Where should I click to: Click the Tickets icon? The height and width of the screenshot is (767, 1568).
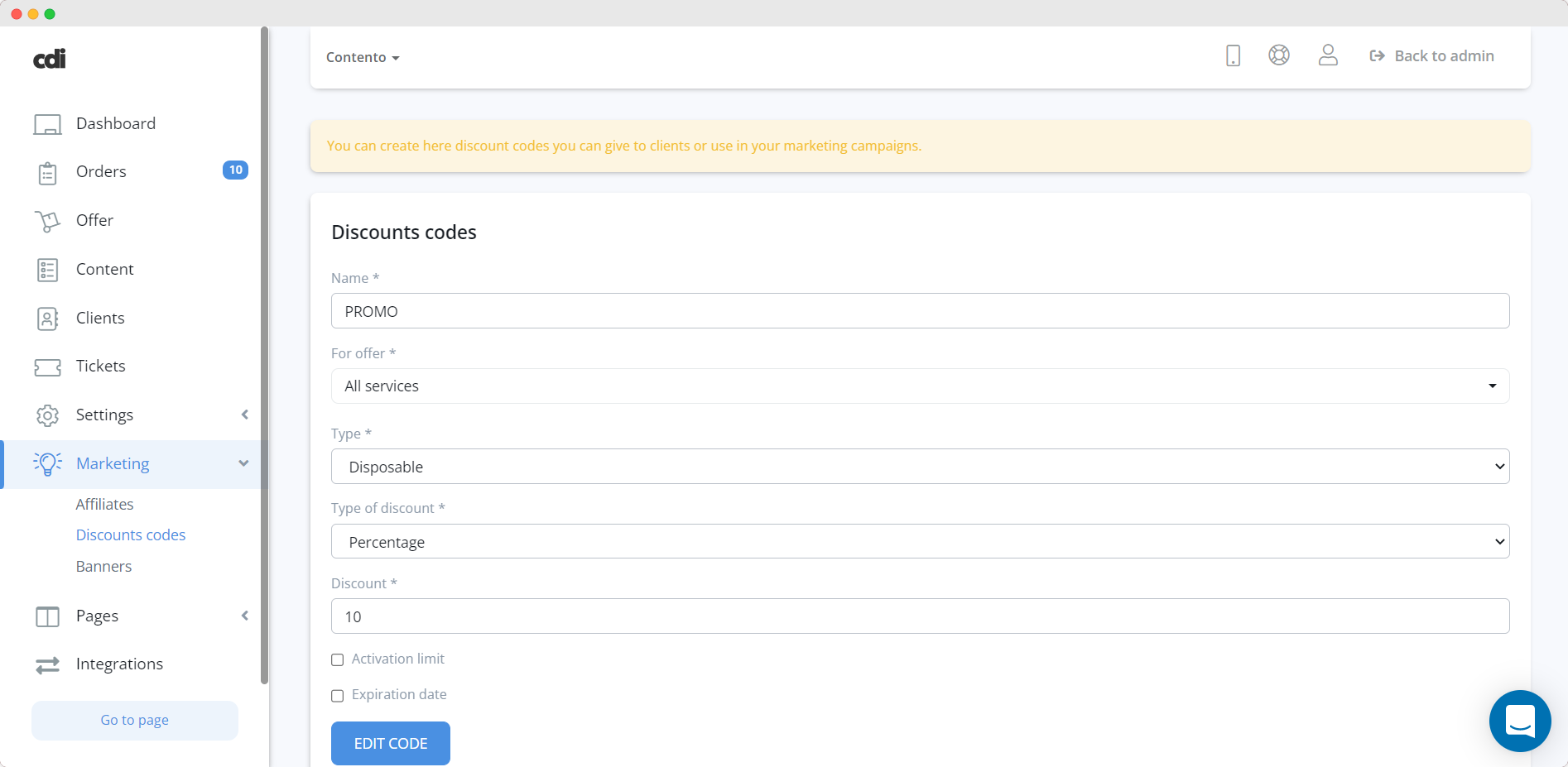[x=47, y=367]
